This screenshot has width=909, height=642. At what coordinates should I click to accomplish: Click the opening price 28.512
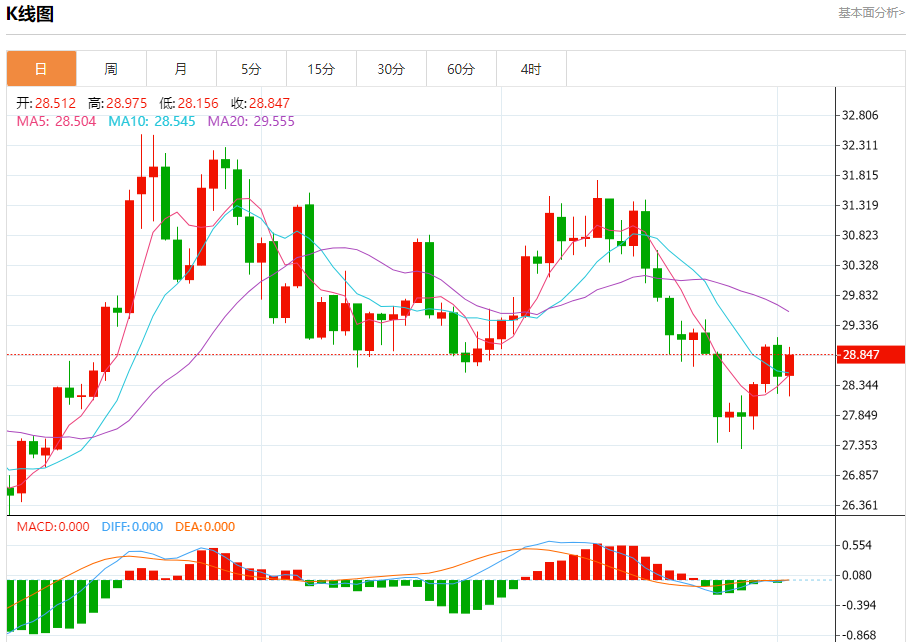tap(55, 103)
